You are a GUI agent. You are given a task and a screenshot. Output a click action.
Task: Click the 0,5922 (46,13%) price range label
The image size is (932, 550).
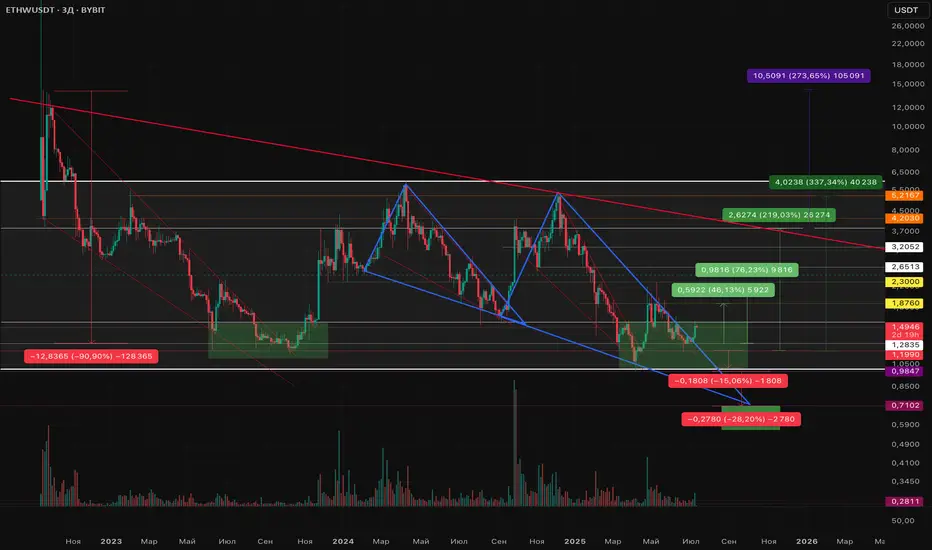tap(723, 290)
